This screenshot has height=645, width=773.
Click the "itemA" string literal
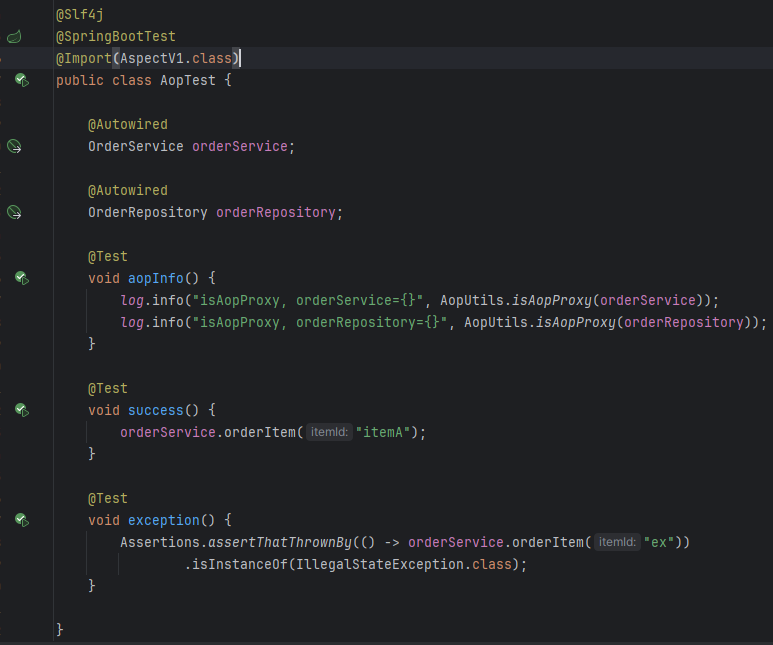[384, 432]
